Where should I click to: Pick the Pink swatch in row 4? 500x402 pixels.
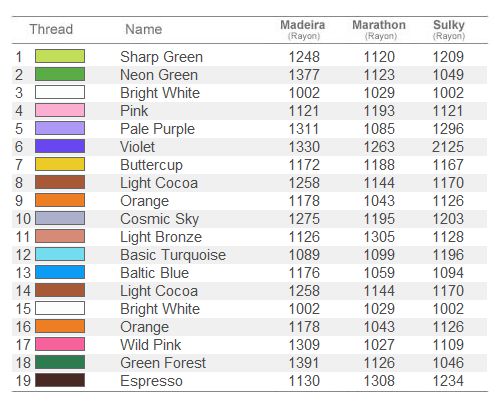tap(60, 110)
